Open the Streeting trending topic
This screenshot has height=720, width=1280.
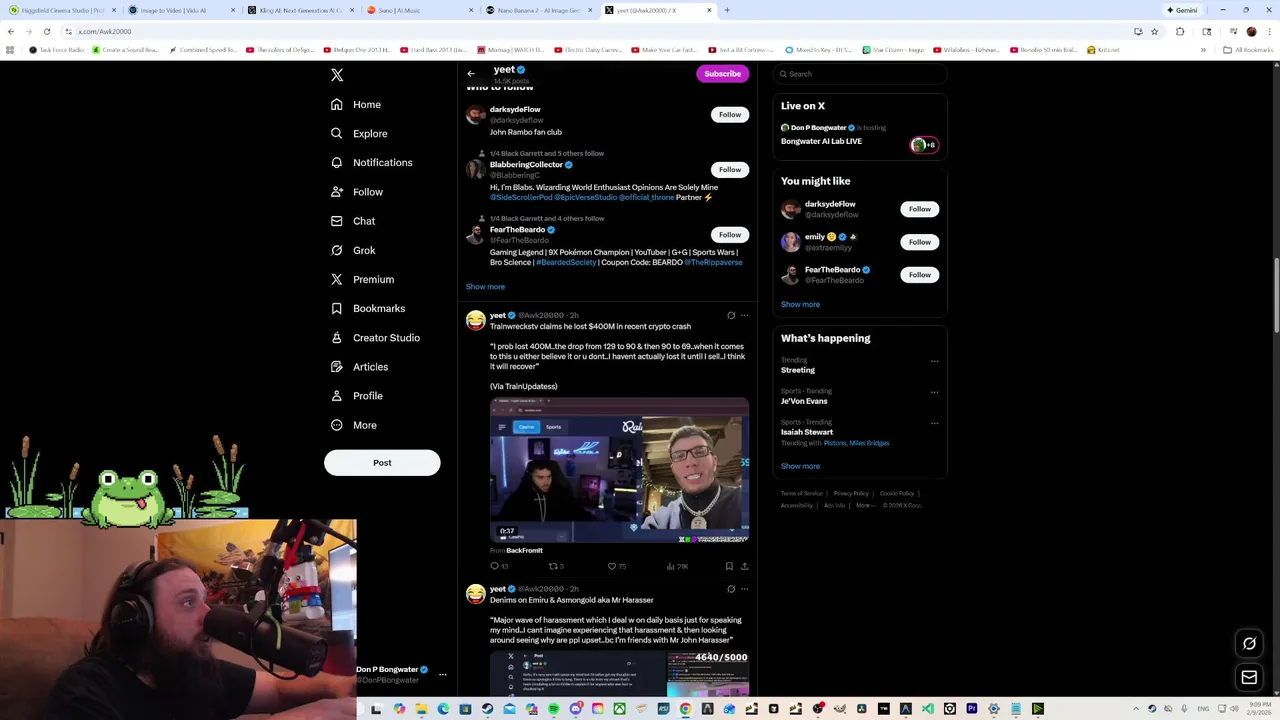(x=798, y=370)
